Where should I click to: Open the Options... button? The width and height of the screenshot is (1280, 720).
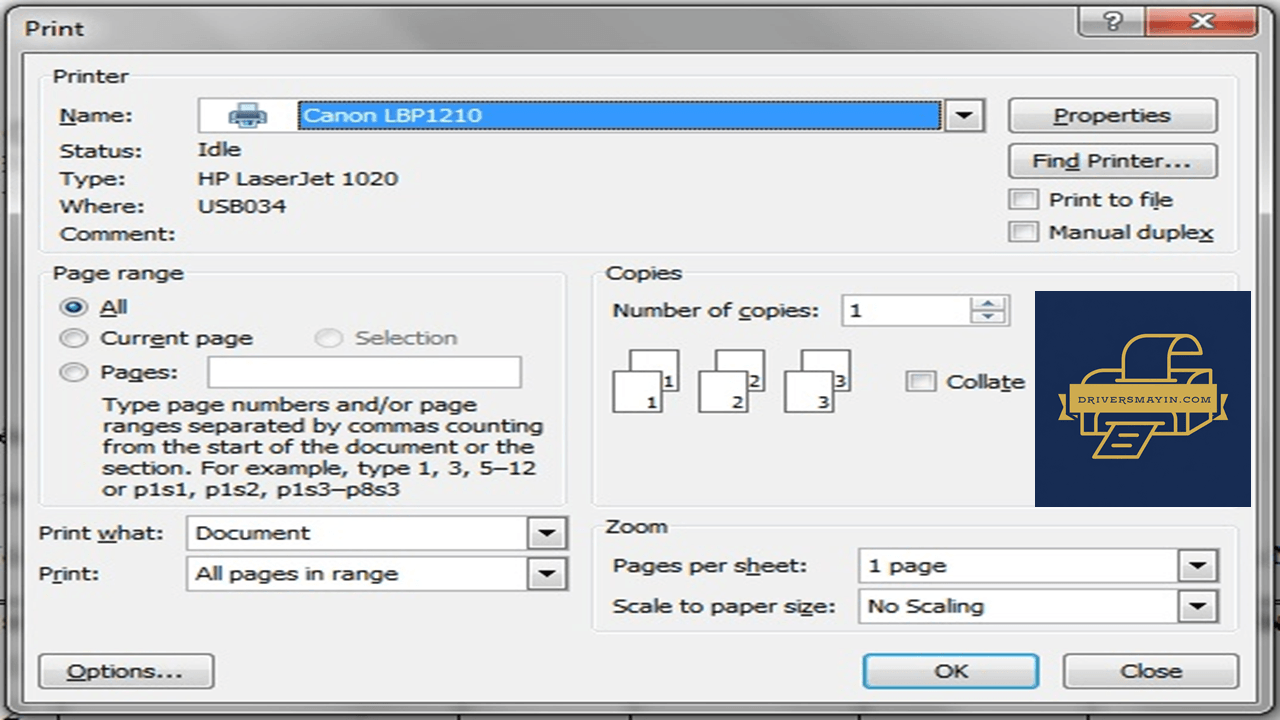(x=126, y=672)
